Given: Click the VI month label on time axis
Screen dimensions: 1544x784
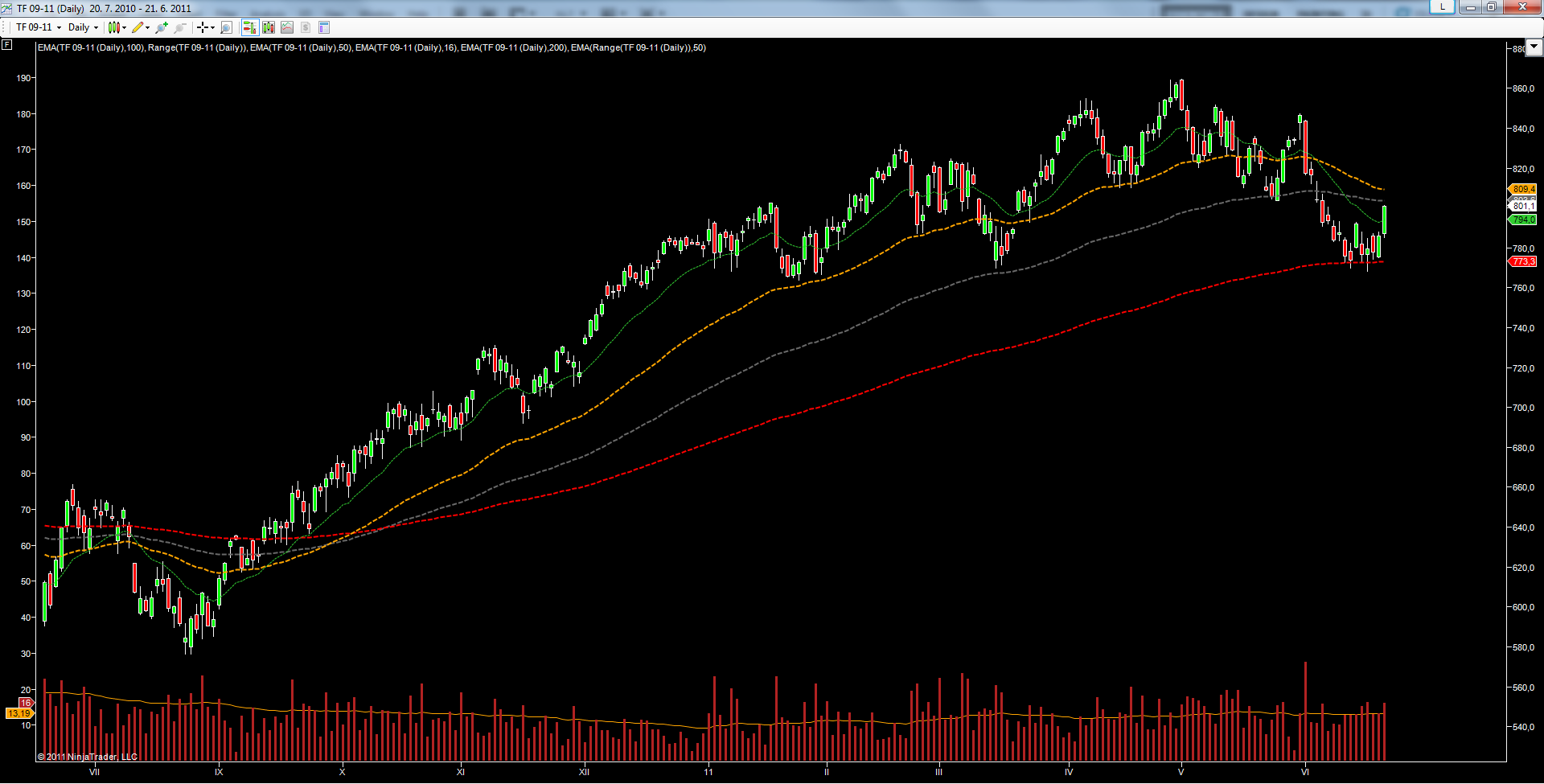Looking at the screenshot, I should [1304, 772].
